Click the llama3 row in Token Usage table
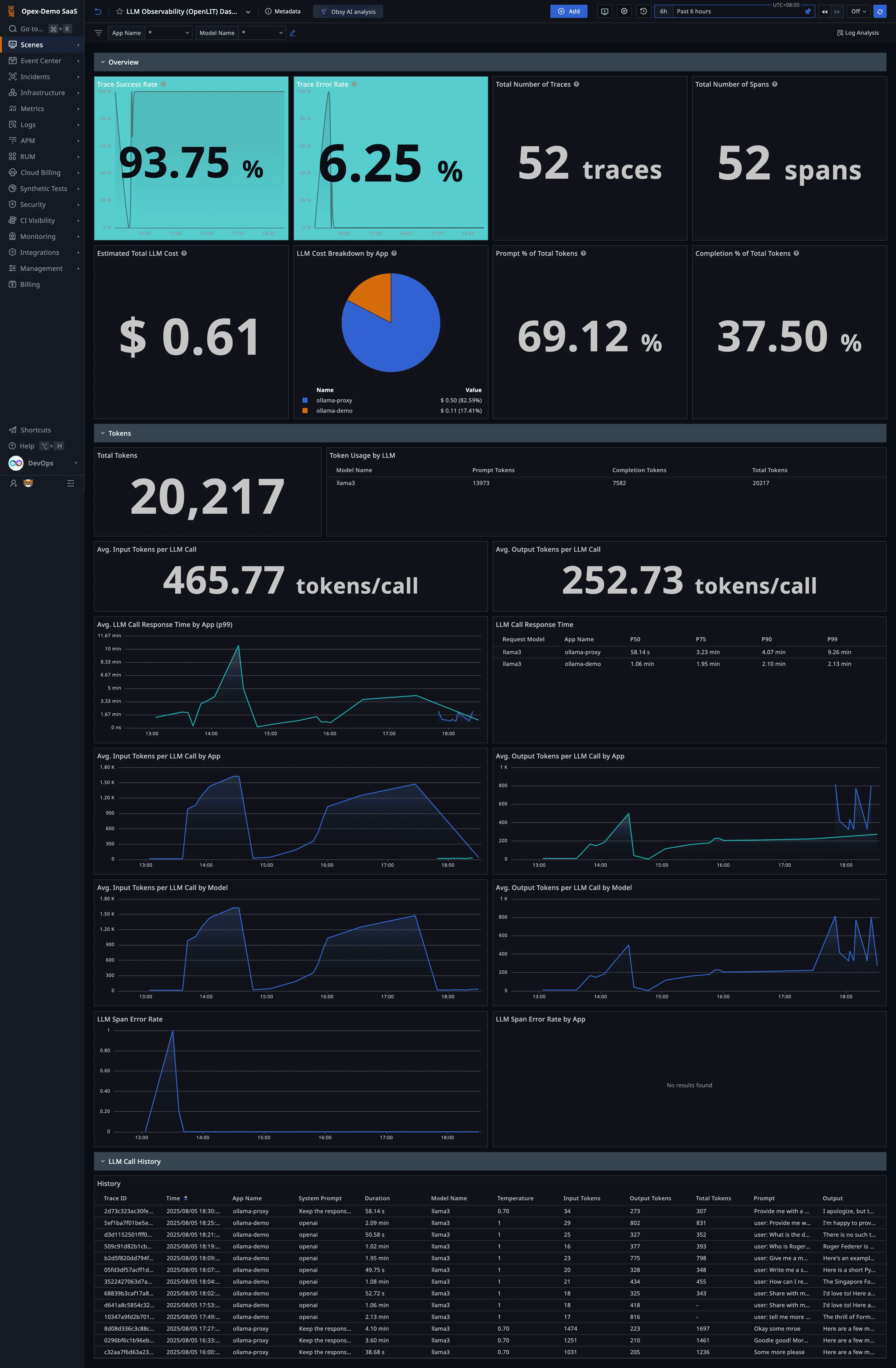896x1368 pixels. pyautogui.click(x=606, y=483)
